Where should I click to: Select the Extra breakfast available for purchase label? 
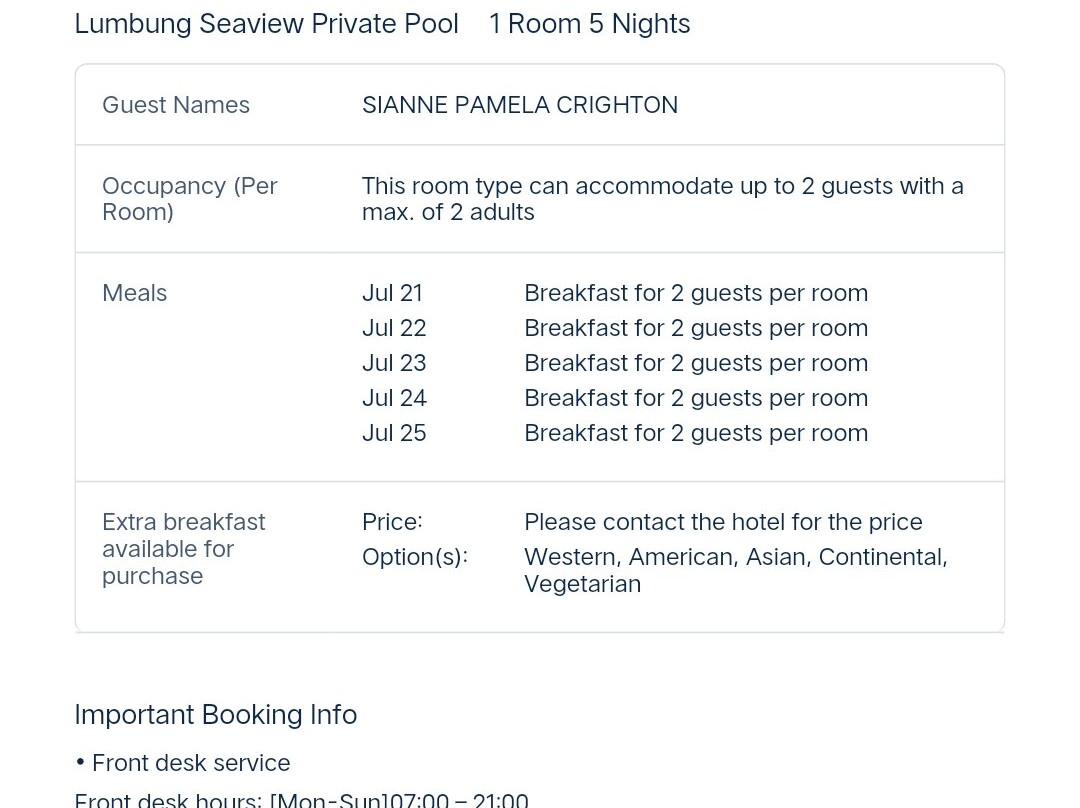click(183, 549)
